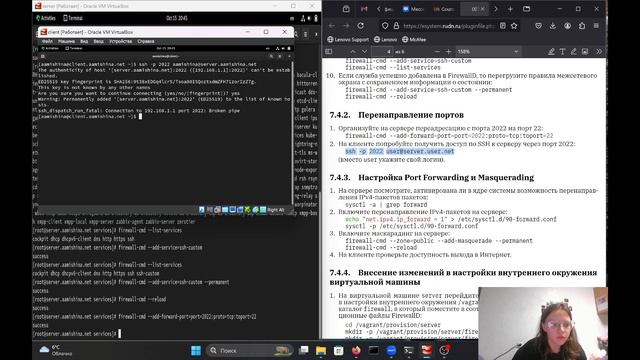Open Файл menu in client VirtualBox window
The height and width of the screenshot is (360, 640).
click(x=47, y=41)
